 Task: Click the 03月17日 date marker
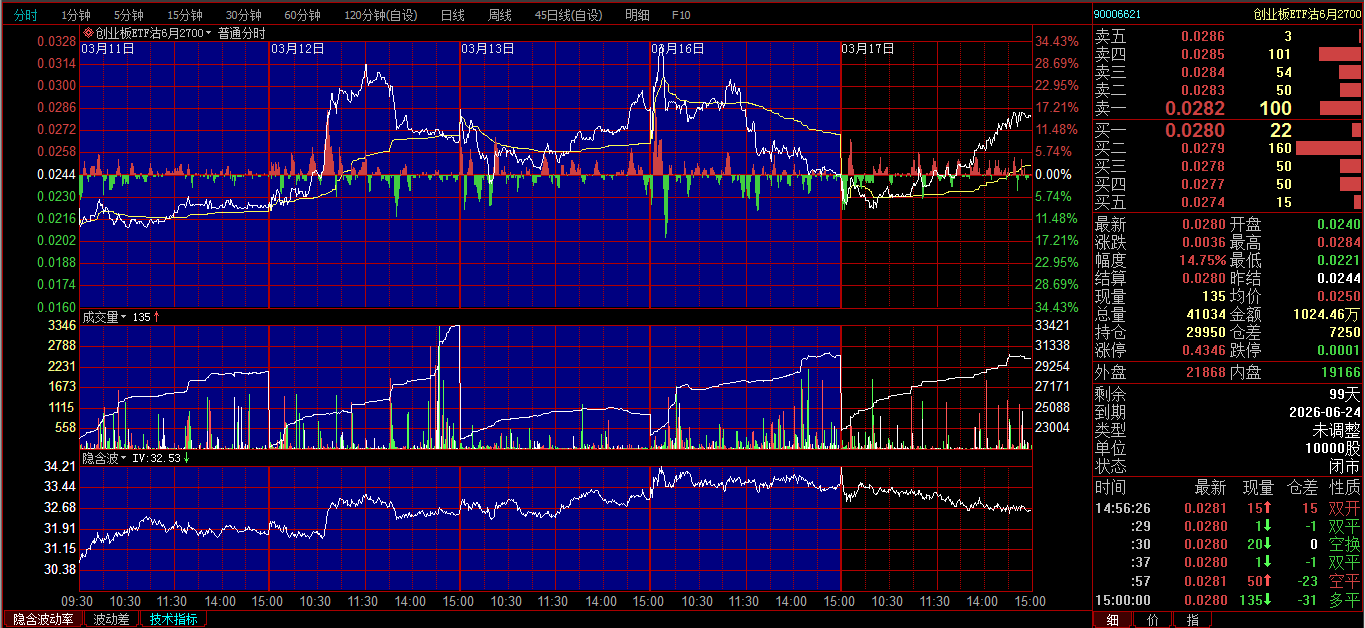tap(868, 48)
